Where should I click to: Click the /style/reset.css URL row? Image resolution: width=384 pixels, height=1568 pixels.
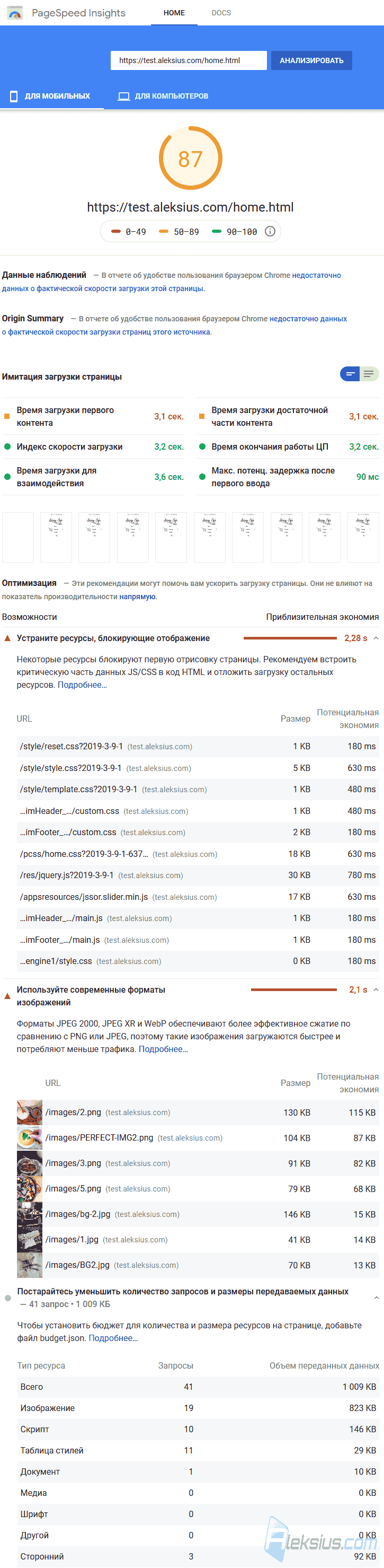coord(198,746)
